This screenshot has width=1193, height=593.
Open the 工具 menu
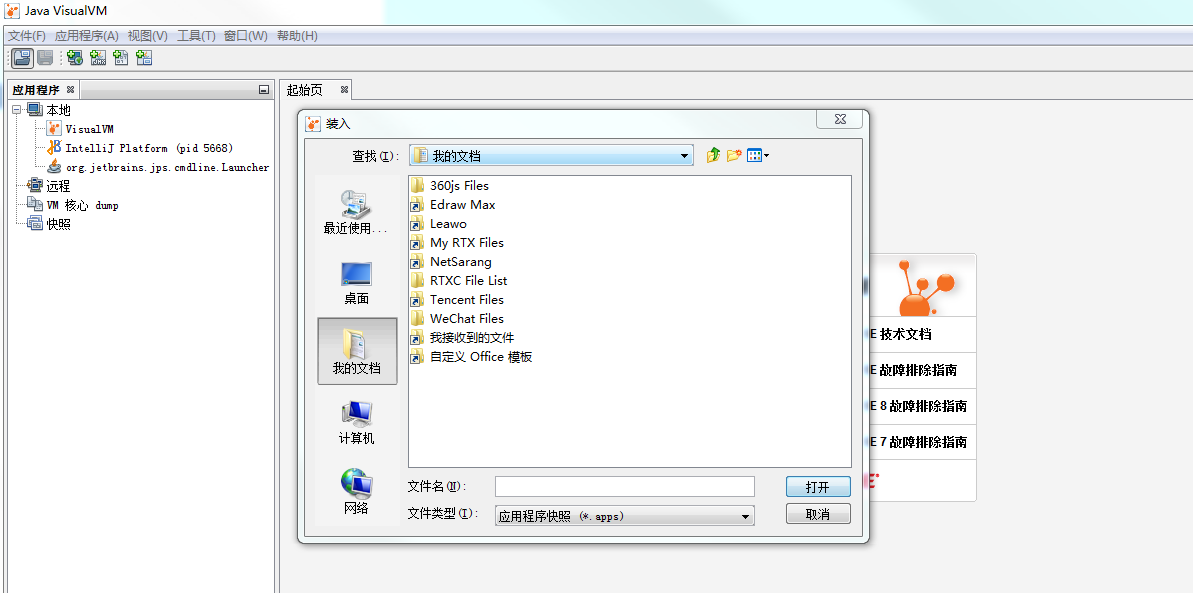click(x=196, y=35)
